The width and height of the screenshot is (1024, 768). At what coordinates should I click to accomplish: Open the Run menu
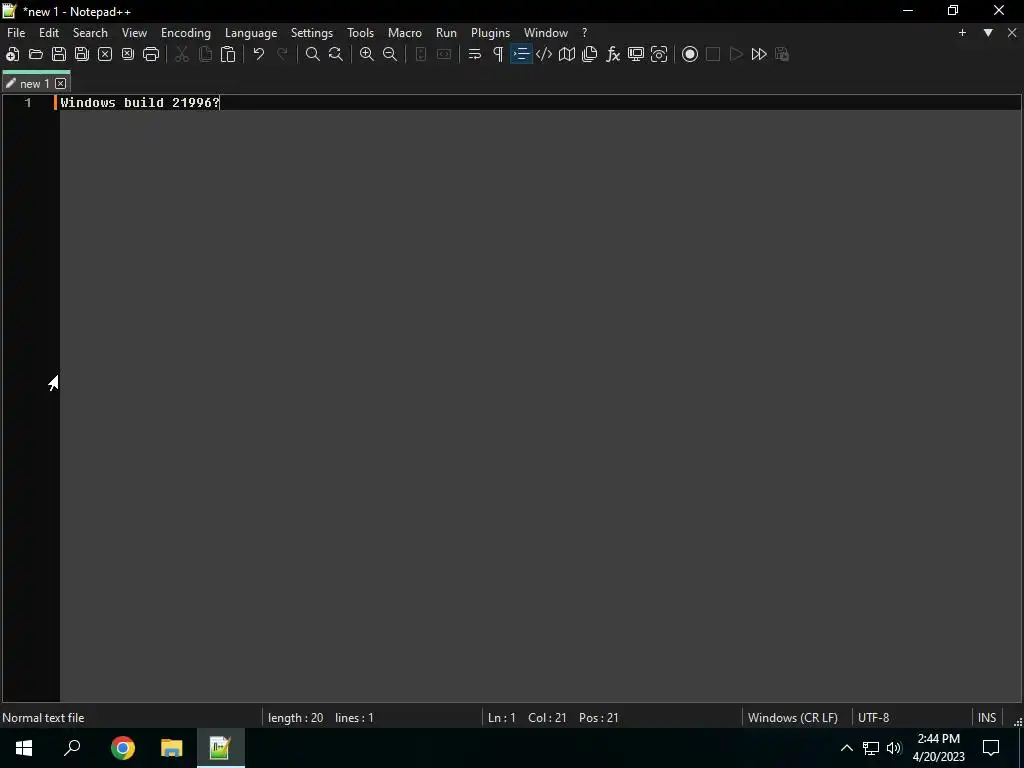pos(447,33)
